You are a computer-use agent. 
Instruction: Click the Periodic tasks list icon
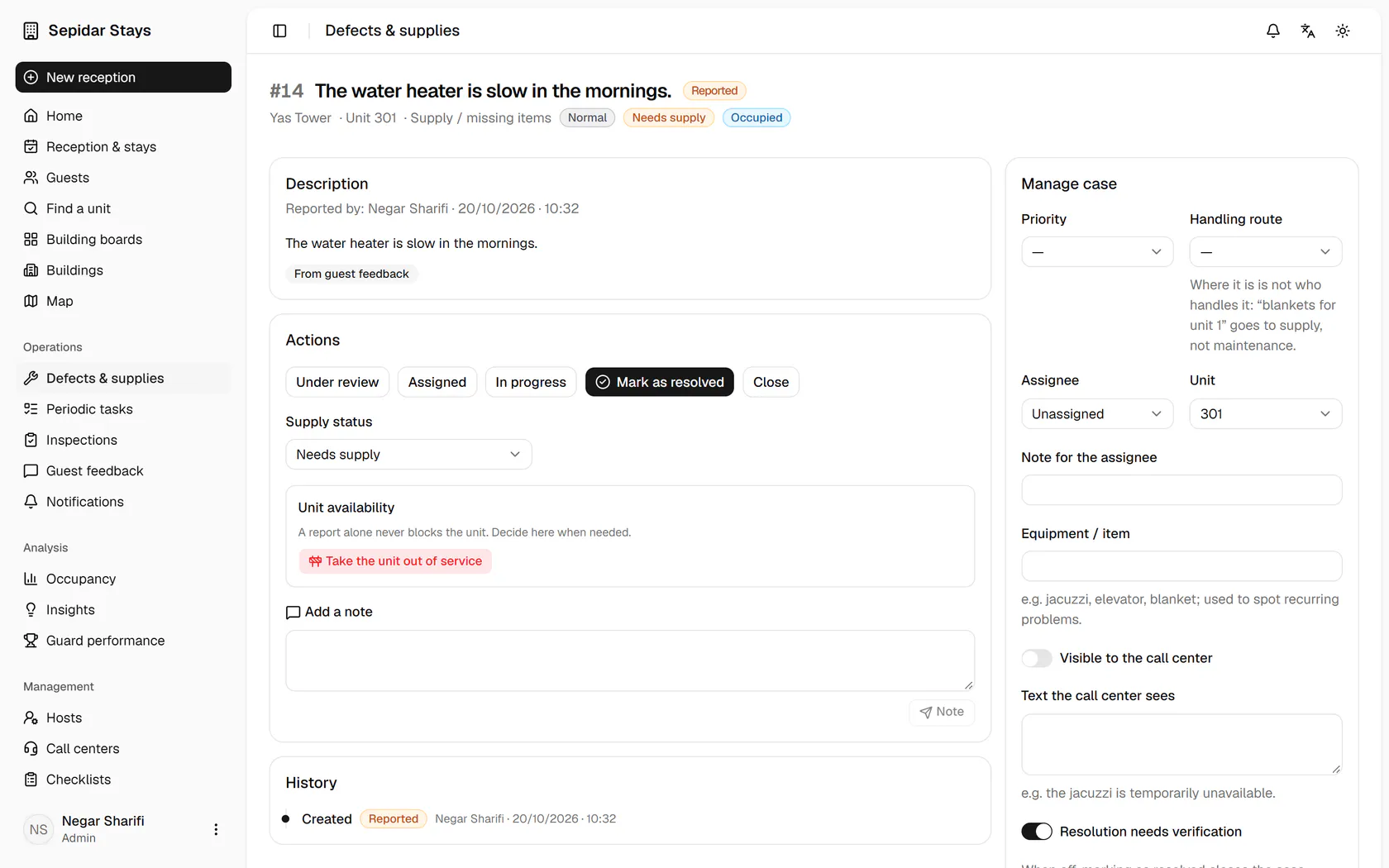[31, 409]
